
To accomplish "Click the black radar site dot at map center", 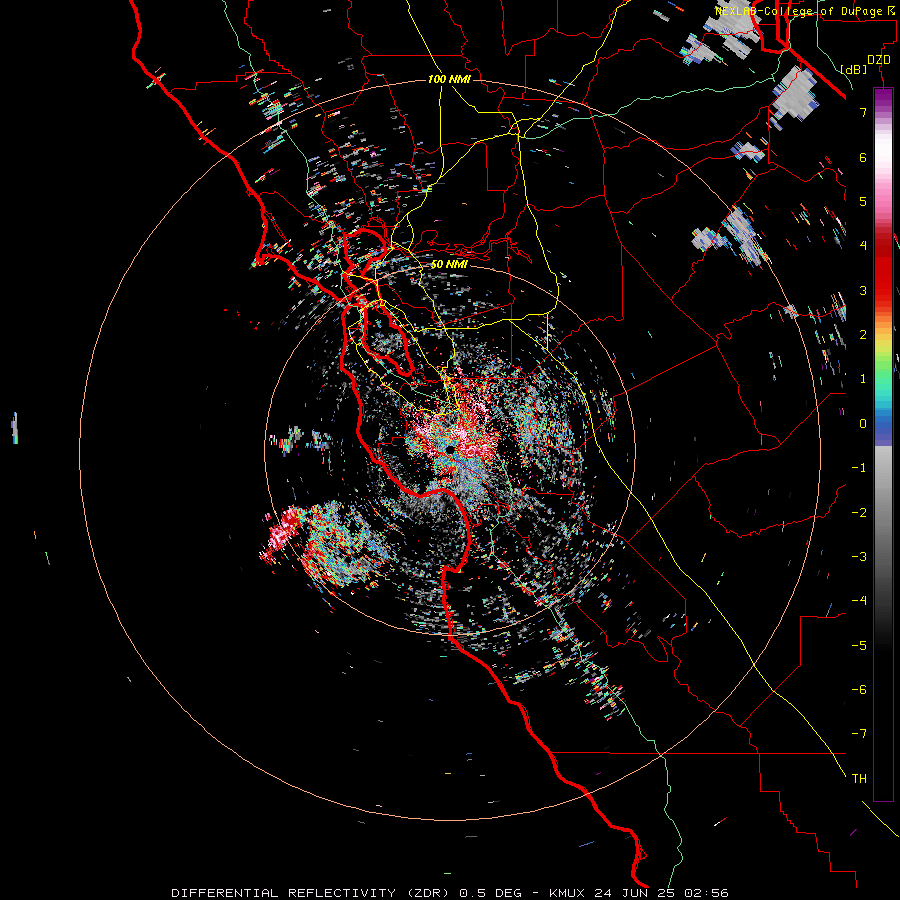I will point(451,450).
